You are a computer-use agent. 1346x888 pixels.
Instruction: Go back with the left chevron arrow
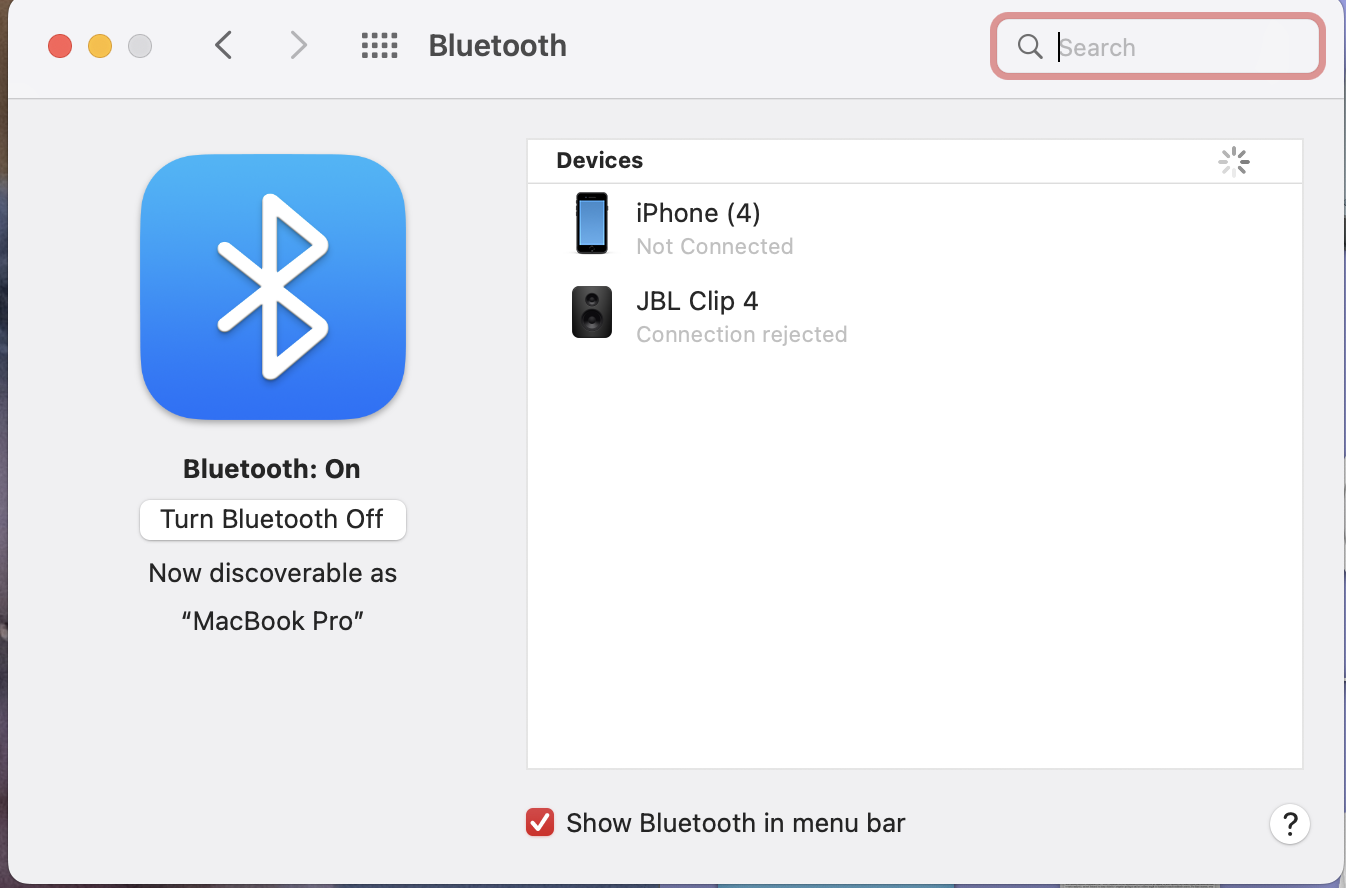224,45
